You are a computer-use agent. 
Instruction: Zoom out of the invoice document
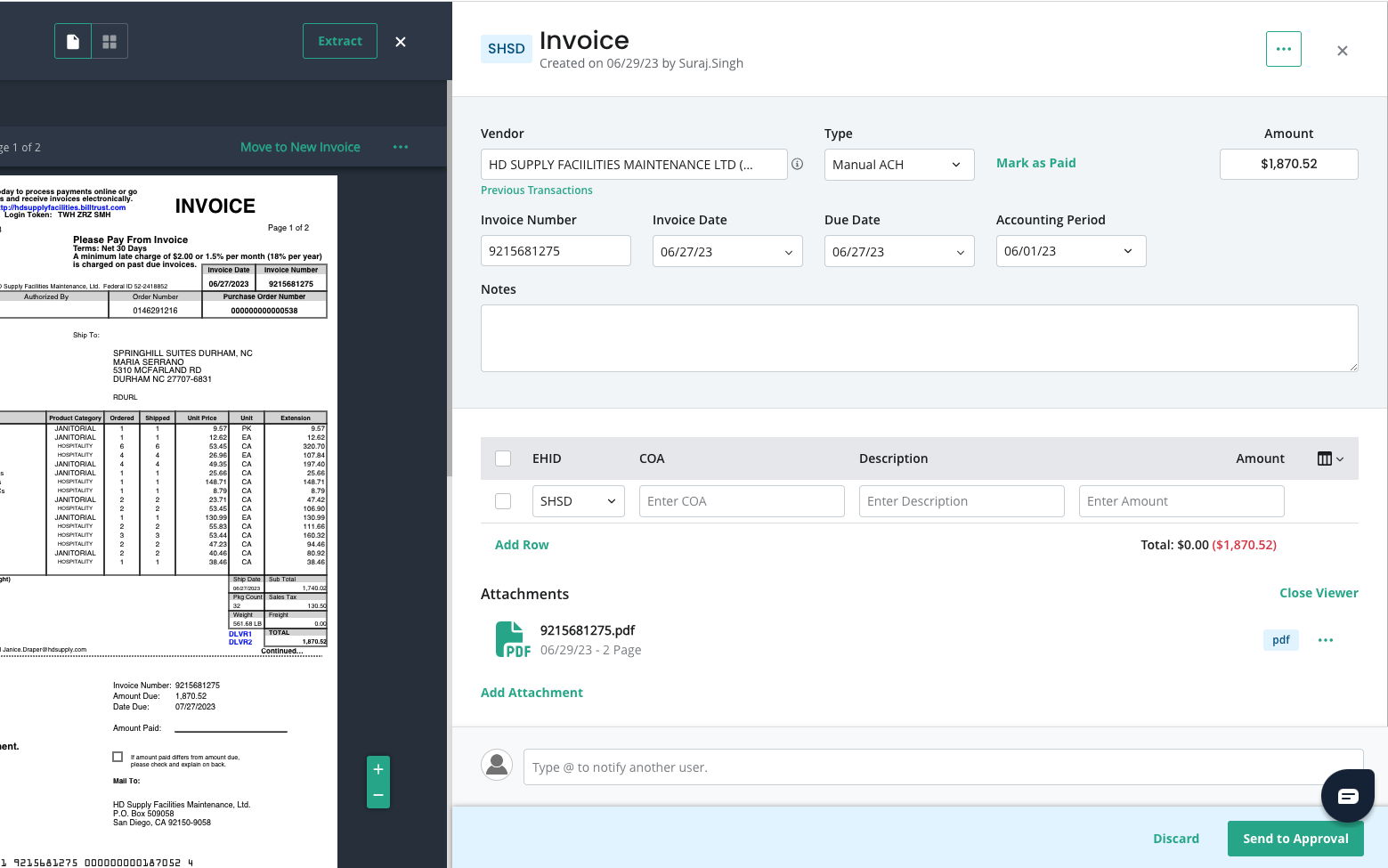coord(377,795)
